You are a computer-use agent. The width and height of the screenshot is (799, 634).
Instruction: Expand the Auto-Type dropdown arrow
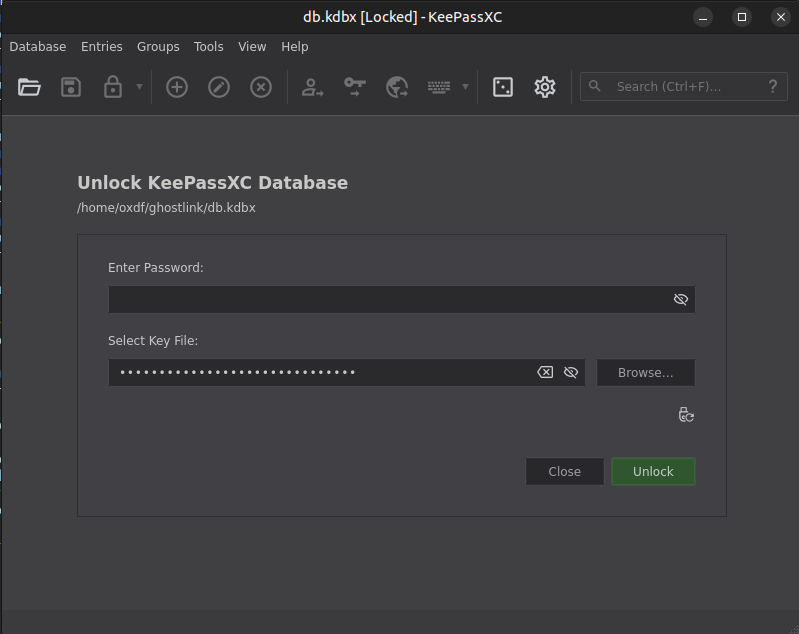point(465,87)
